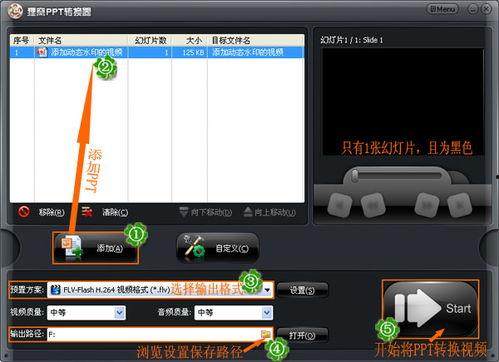Click the 设置(S) settings button
Viewport: 499px width, 362px height.
pyautogui.click(x=302, y=290)
